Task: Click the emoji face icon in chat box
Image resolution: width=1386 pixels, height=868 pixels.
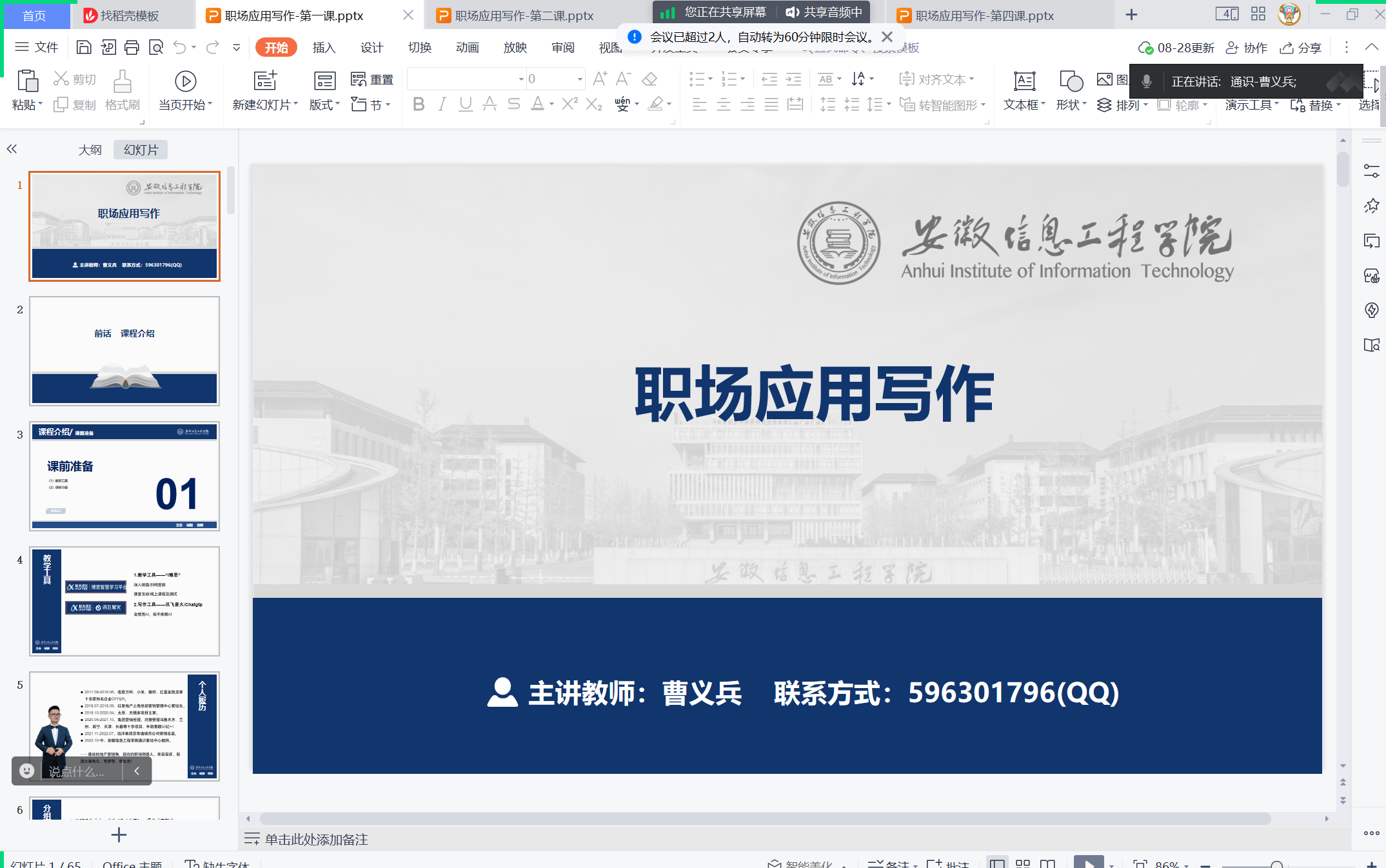Action: click(x=26, y=771)
